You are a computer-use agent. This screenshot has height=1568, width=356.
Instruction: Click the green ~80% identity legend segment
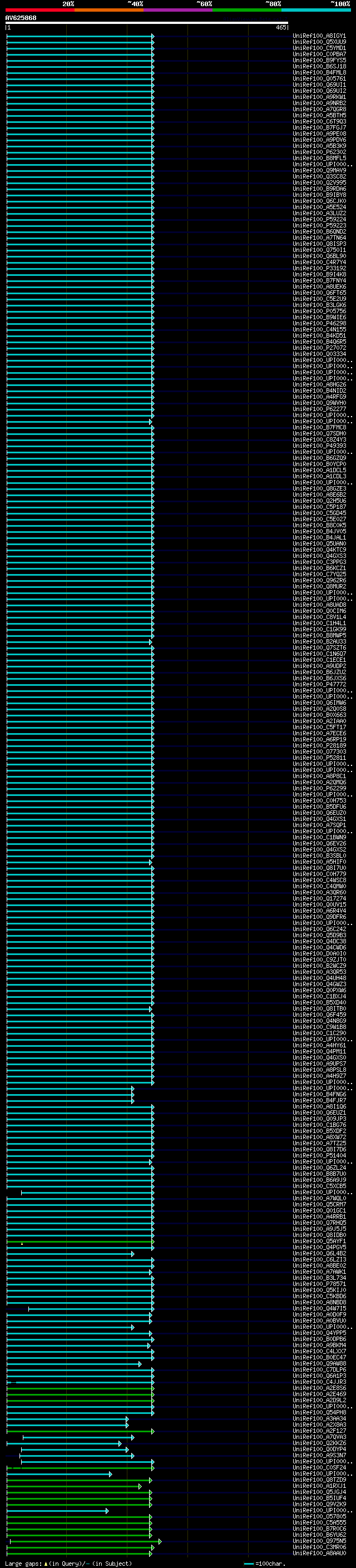(247, 10)
